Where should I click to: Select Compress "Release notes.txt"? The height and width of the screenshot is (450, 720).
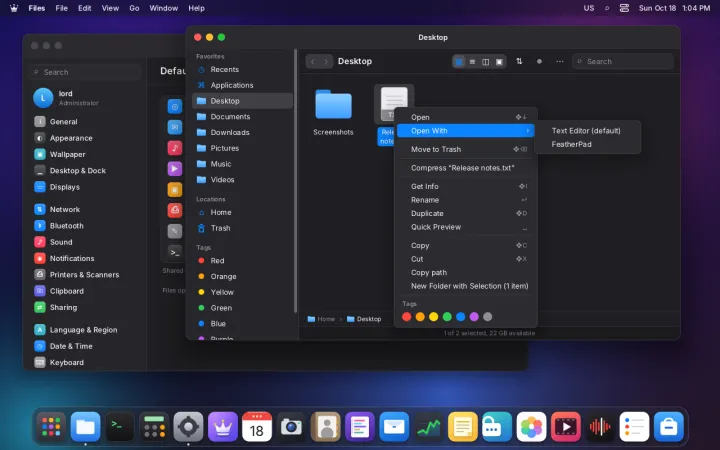pyautogui.click(x=466, y=168)
